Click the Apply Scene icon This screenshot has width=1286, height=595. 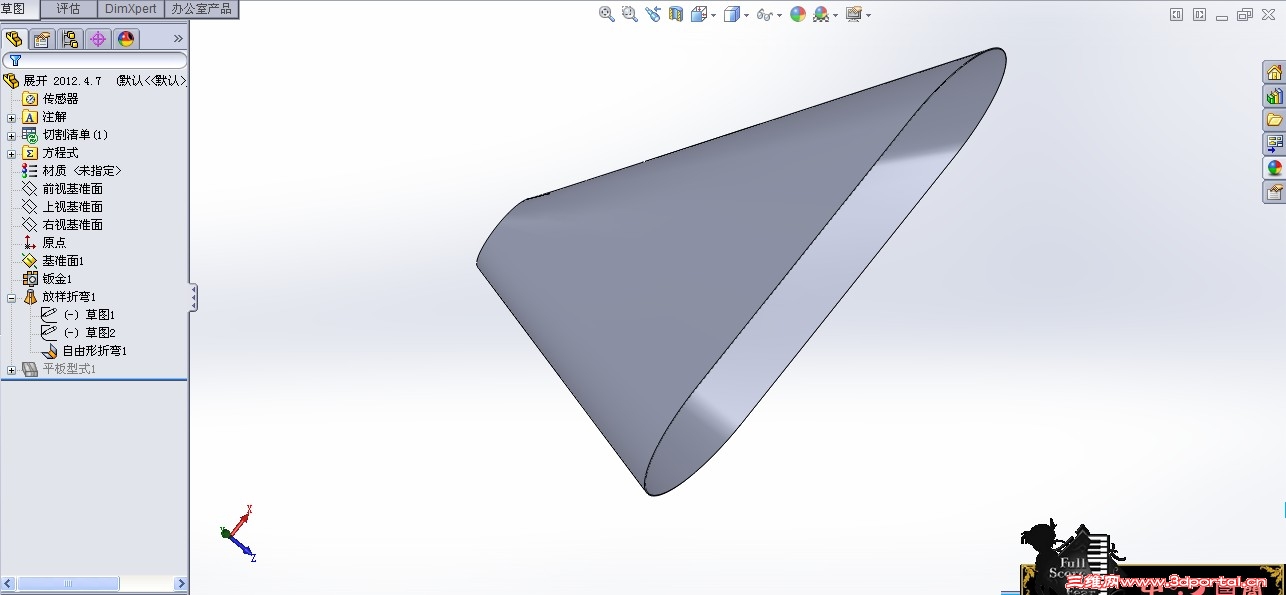tap(821, 14)
